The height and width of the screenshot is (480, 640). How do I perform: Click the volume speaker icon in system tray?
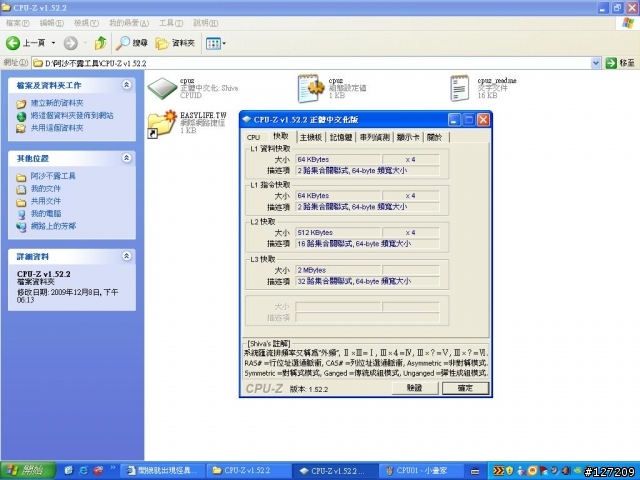(567, 471)
